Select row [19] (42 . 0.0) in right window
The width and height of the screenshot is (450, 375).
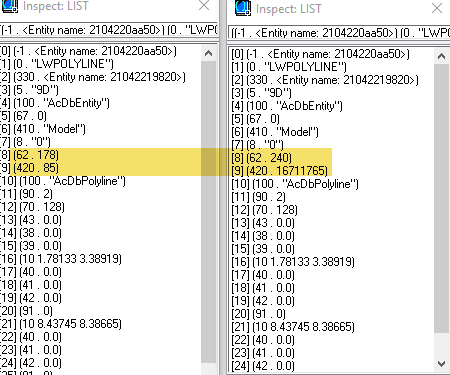[x=263, y=301]
